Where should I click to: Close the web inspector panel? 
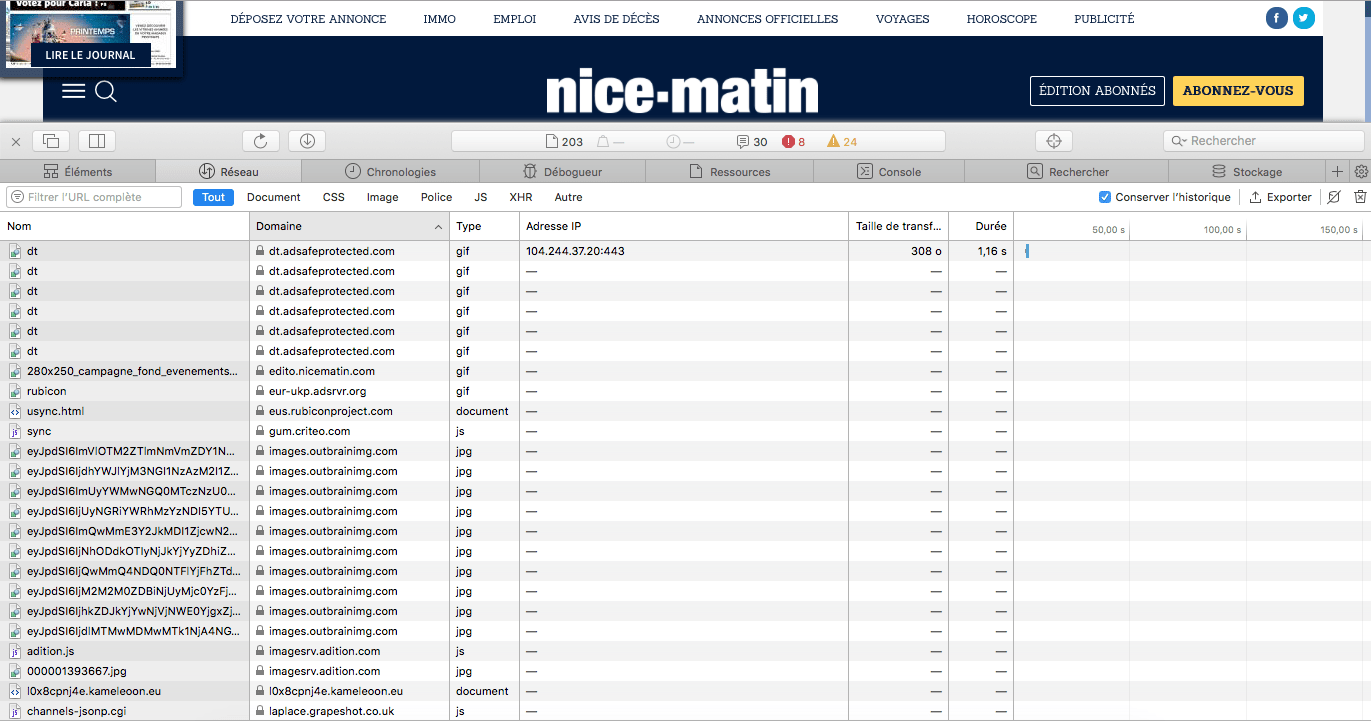[16, 142]
